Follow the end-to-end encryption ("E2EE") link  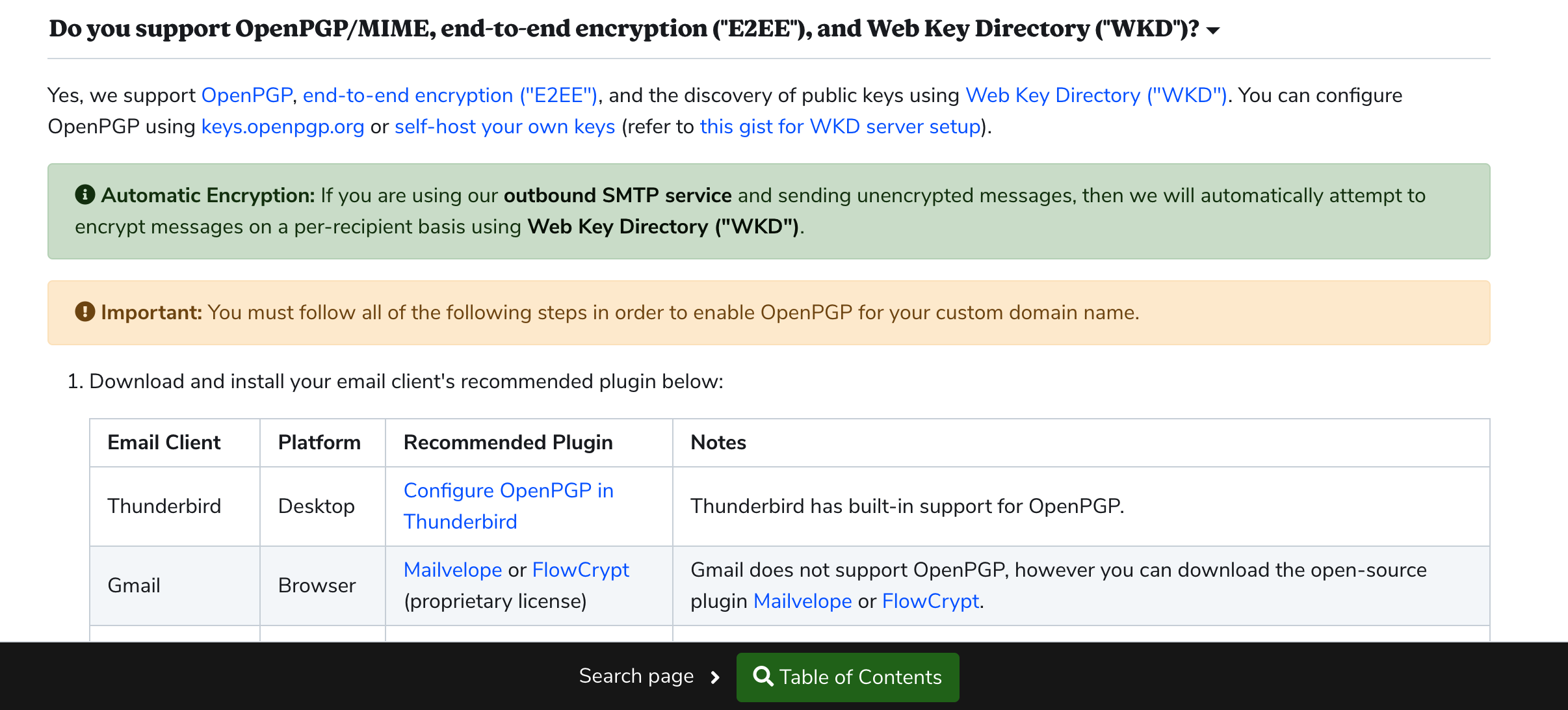pos(450,95)
